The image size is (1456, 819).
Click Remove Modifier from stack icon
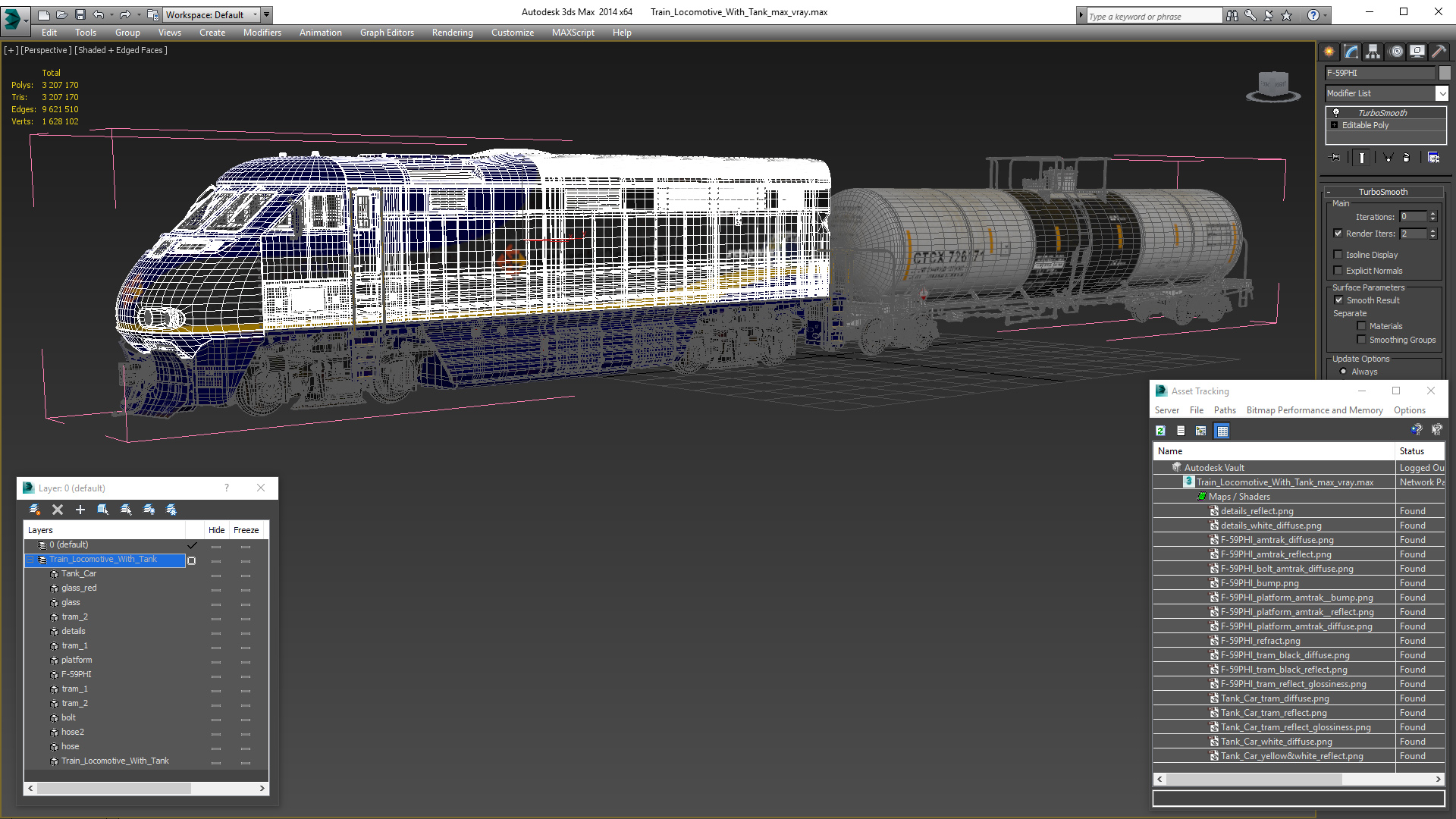coord(1407,158)
